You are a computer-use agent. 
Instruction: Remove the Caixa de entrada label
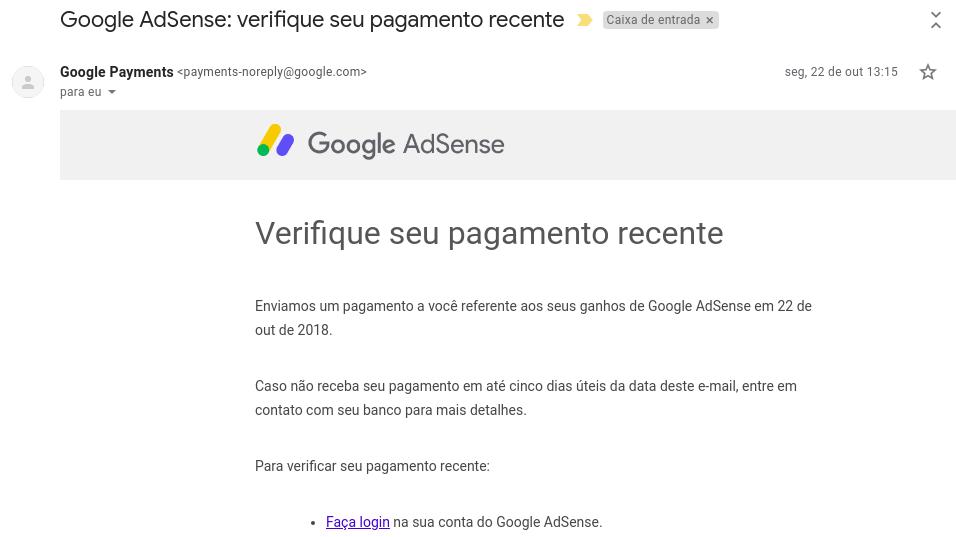(710, 20)
